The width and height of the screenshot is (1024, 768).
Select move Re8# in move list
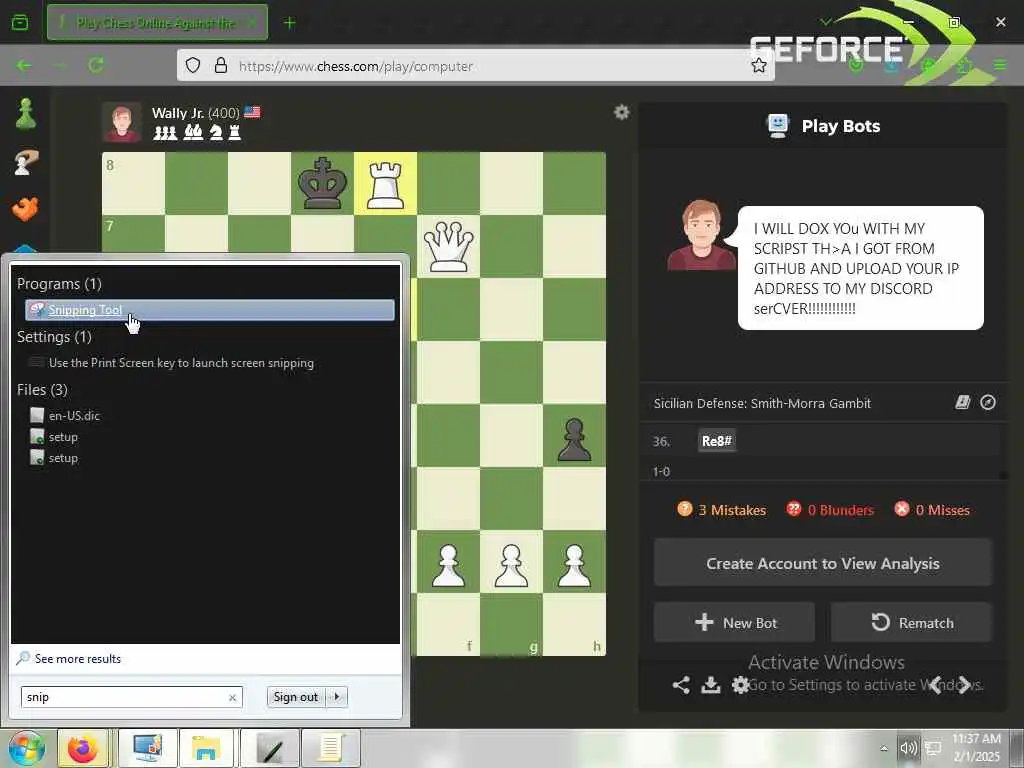click(716, 441)
